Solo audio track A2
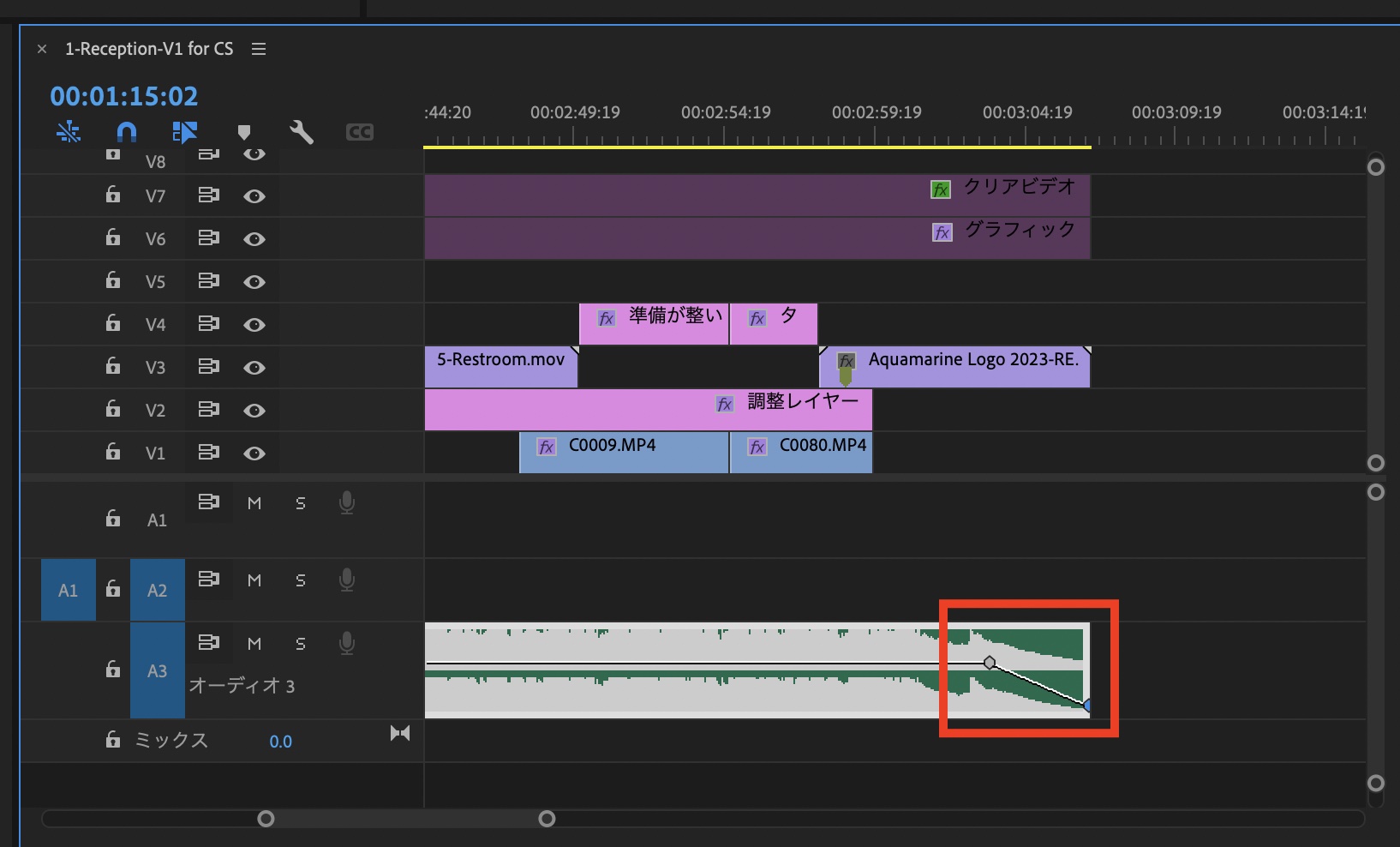The width and height of the screenshot is (1400, 847). pyautogui.click(x=301, y=580)
